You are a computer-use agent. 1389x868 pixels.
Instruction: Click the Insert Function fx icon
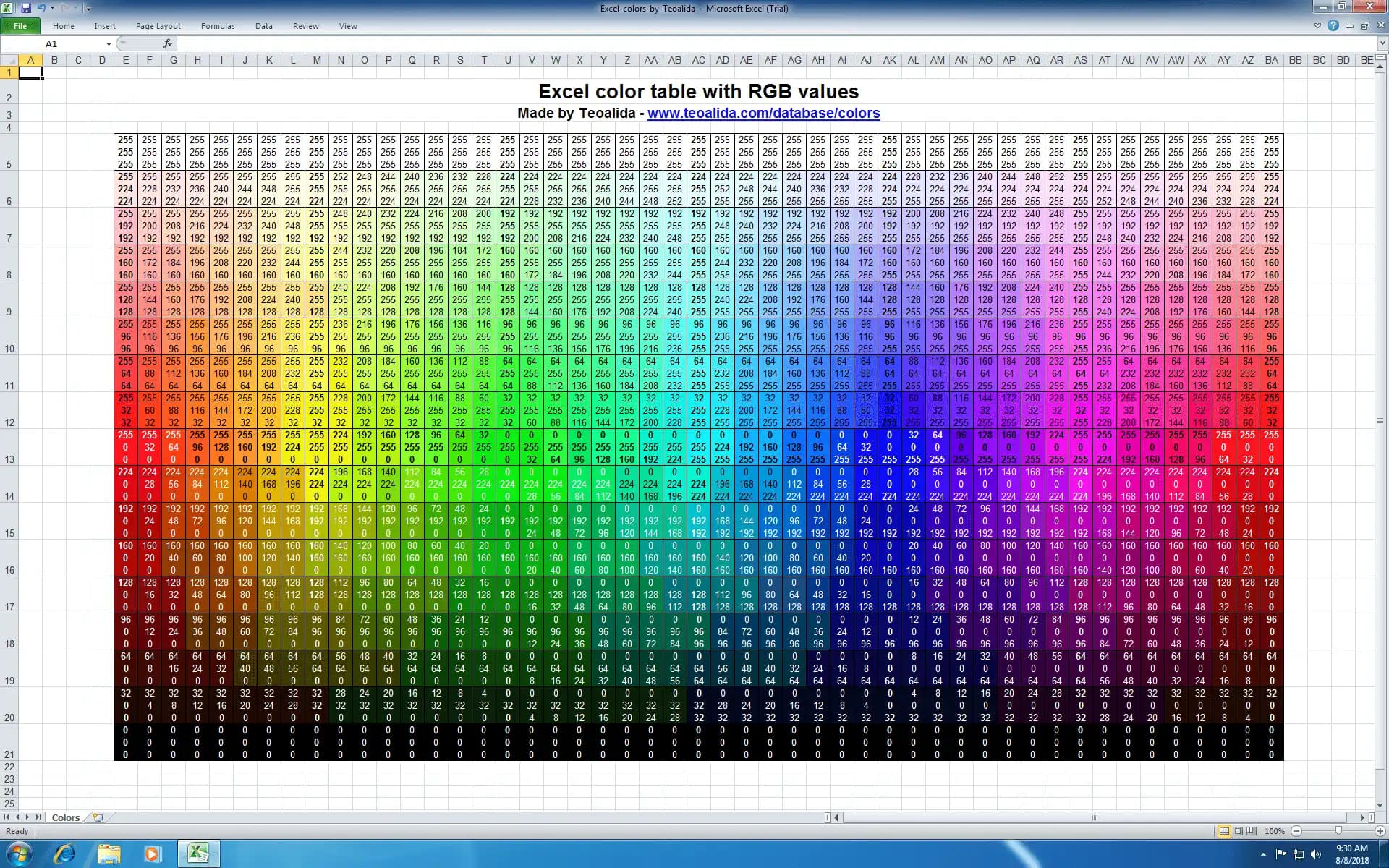tap(168, 43)
